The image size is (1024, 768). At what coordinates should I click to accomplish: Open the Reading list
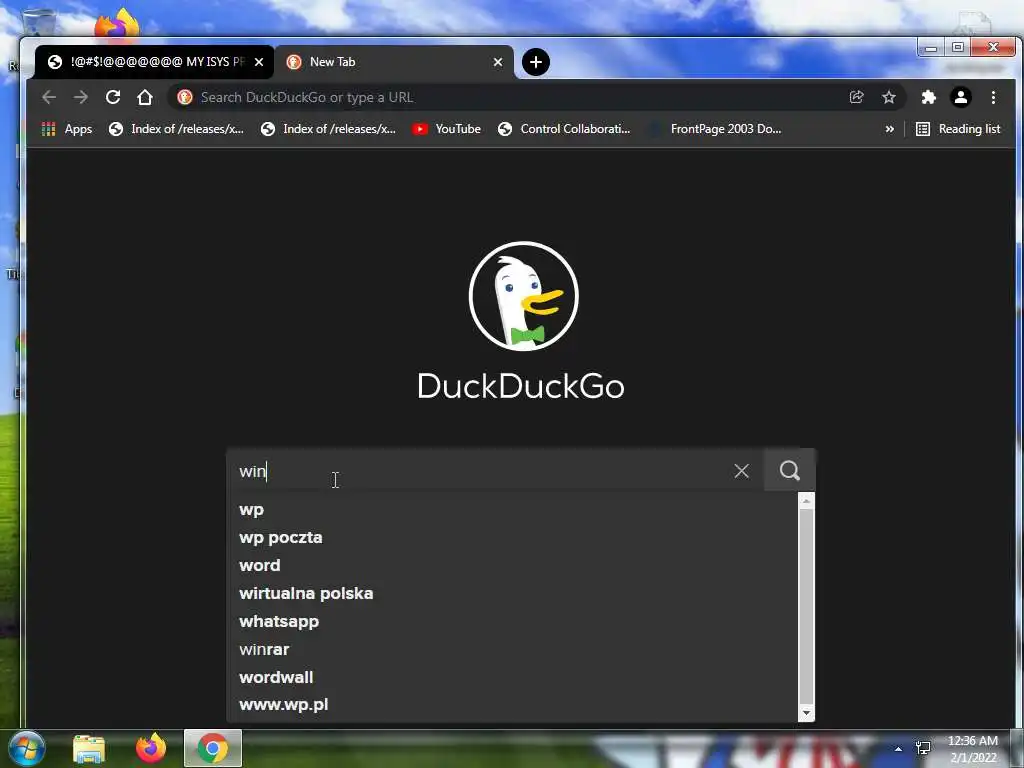[958, 129]
